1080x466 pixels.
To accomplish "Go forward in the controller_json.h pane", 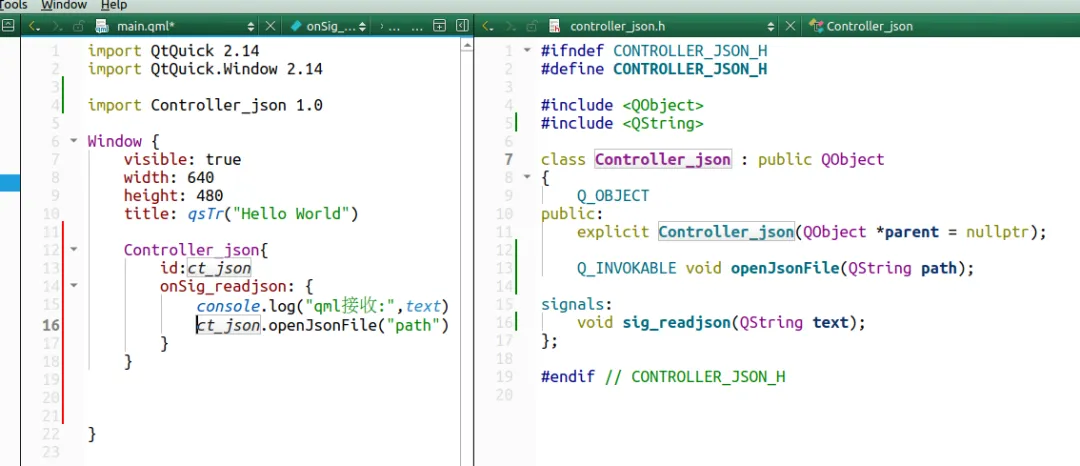I will [512, 26].
